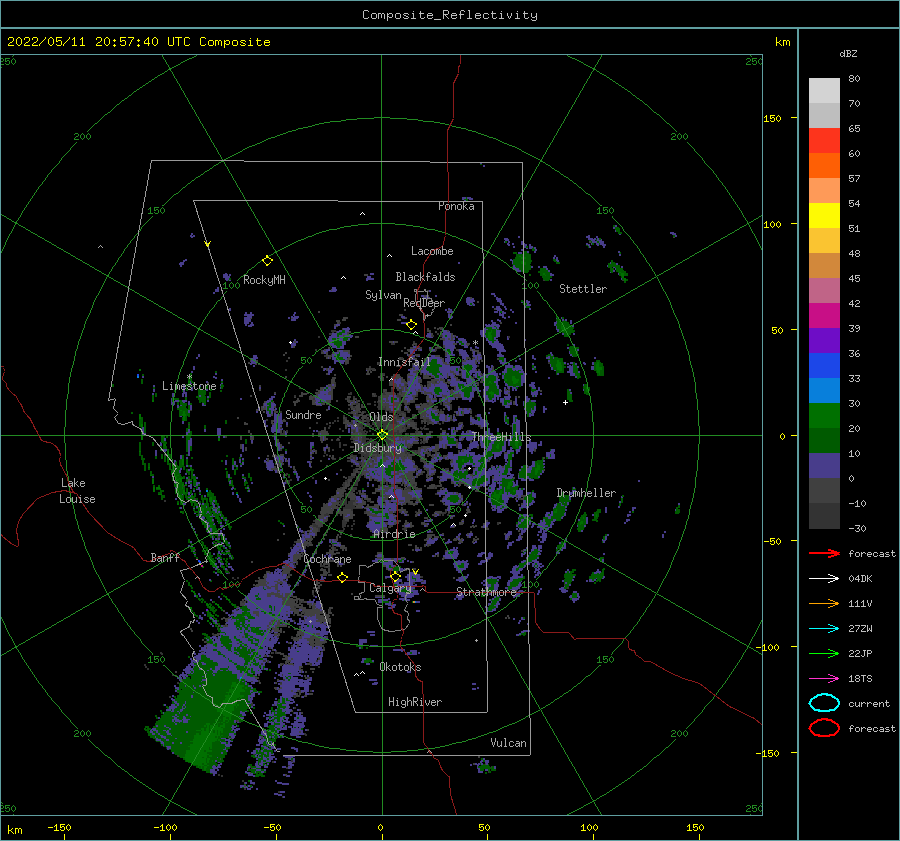Viewport: 900px width, 841px height.
Task: Click the Banff label
Action: [x=165, y=558]
